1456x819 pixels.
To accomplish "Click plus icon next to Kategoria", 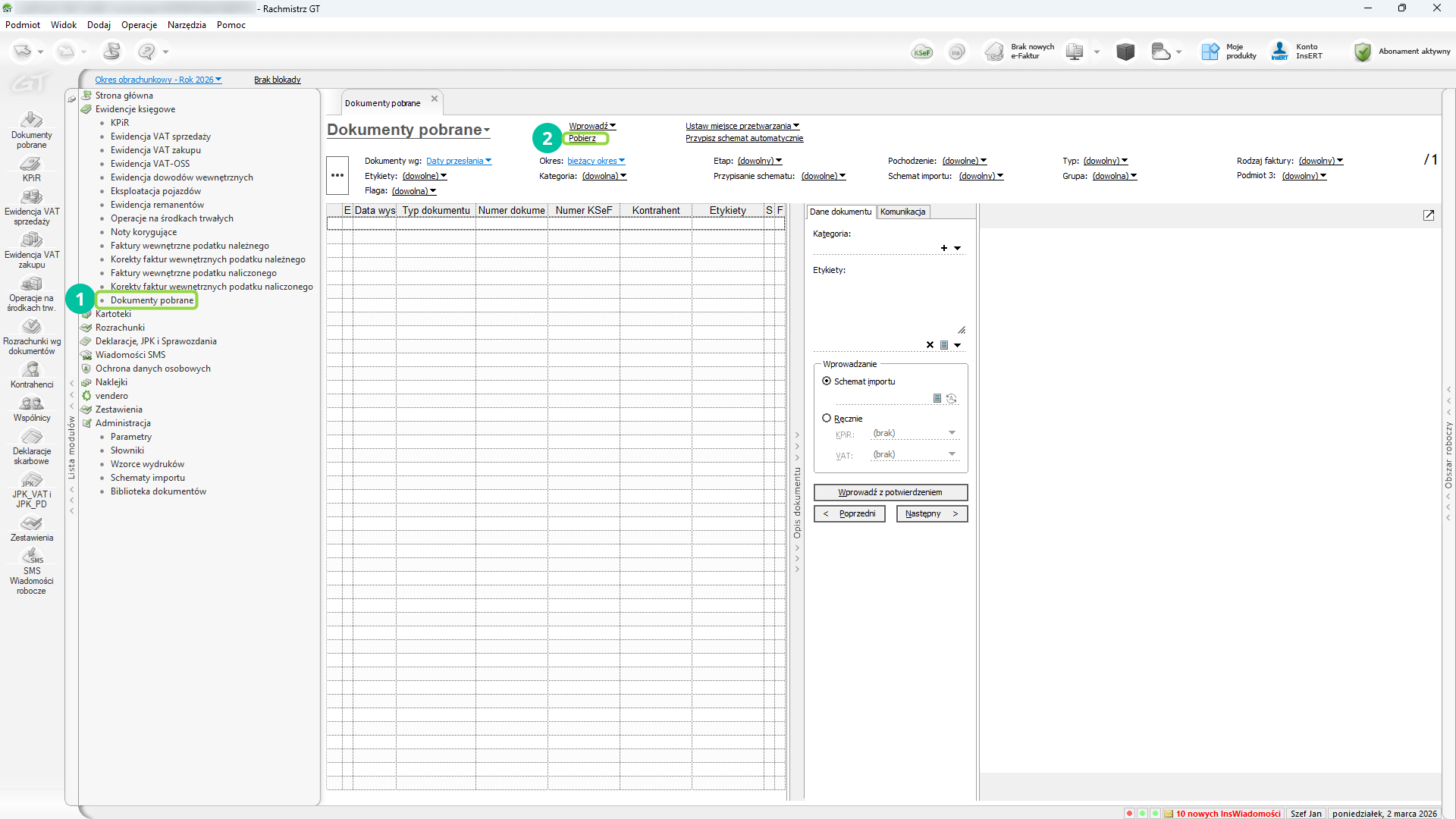I will (944, 248).
